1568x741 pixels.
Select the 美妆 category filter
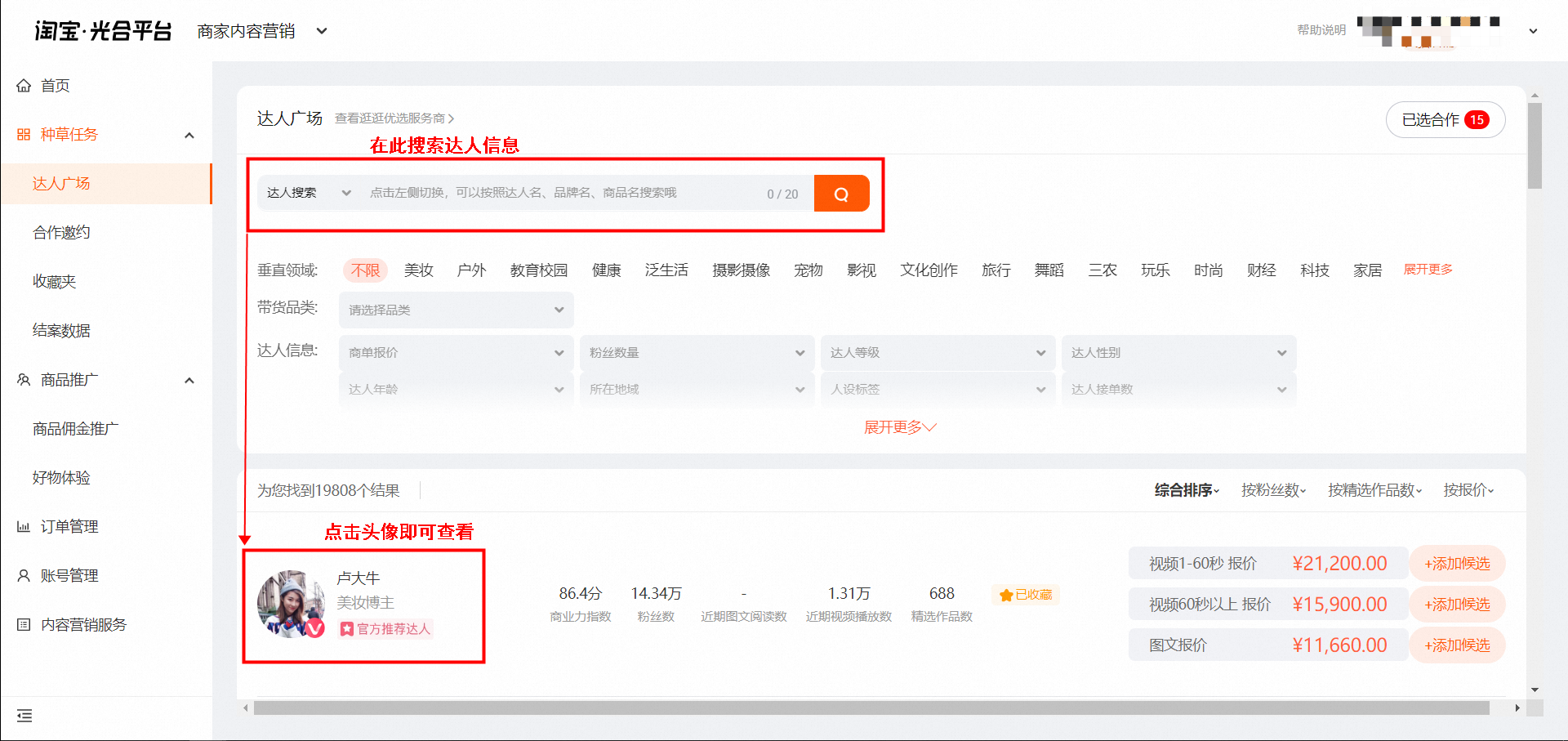pos(418,270)
